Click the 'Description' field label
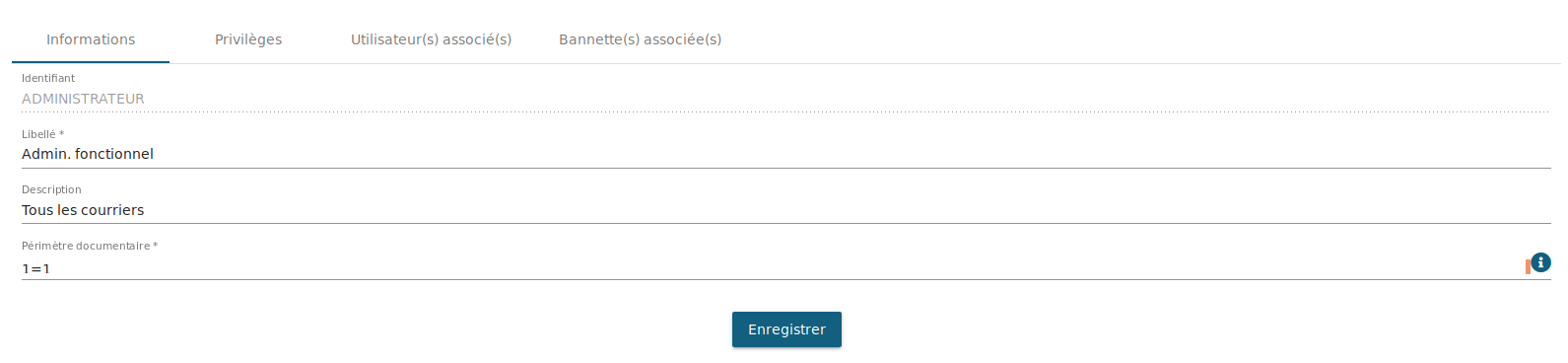 tap(51, 189)
